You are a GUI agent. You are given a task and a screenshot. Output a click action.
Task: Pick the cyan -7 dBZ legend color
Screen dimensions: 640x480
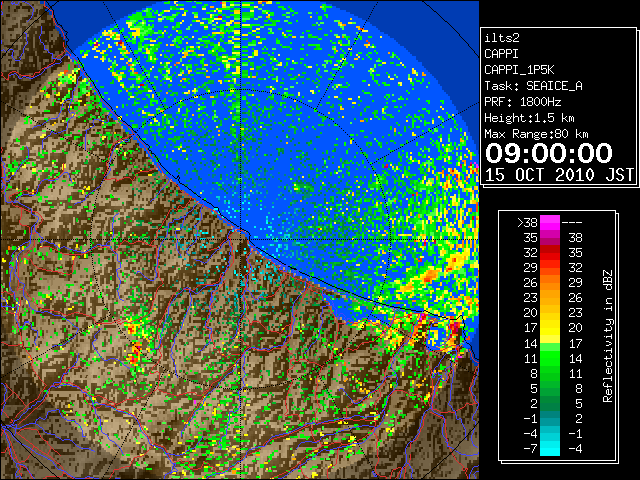pyautogui.click(x=550, y=448)
